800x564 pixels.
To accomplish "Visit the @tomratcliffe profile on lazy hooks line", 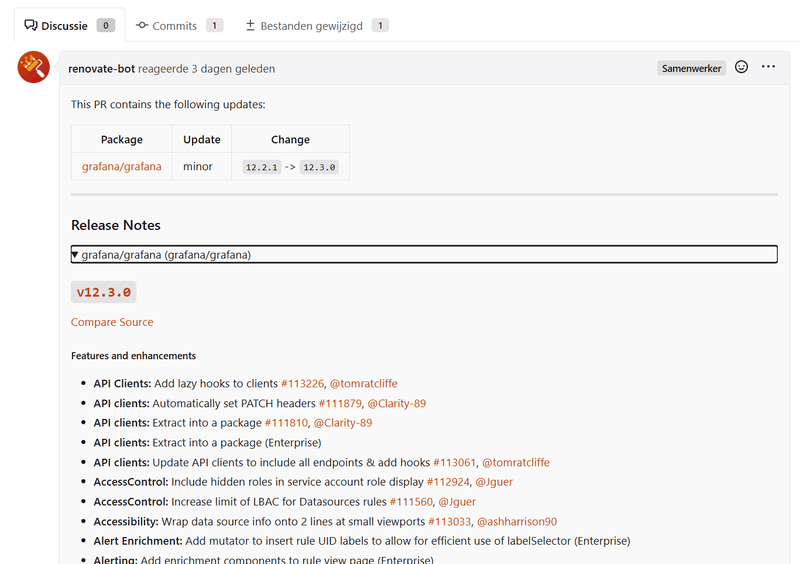I will (x=363, y=383).
